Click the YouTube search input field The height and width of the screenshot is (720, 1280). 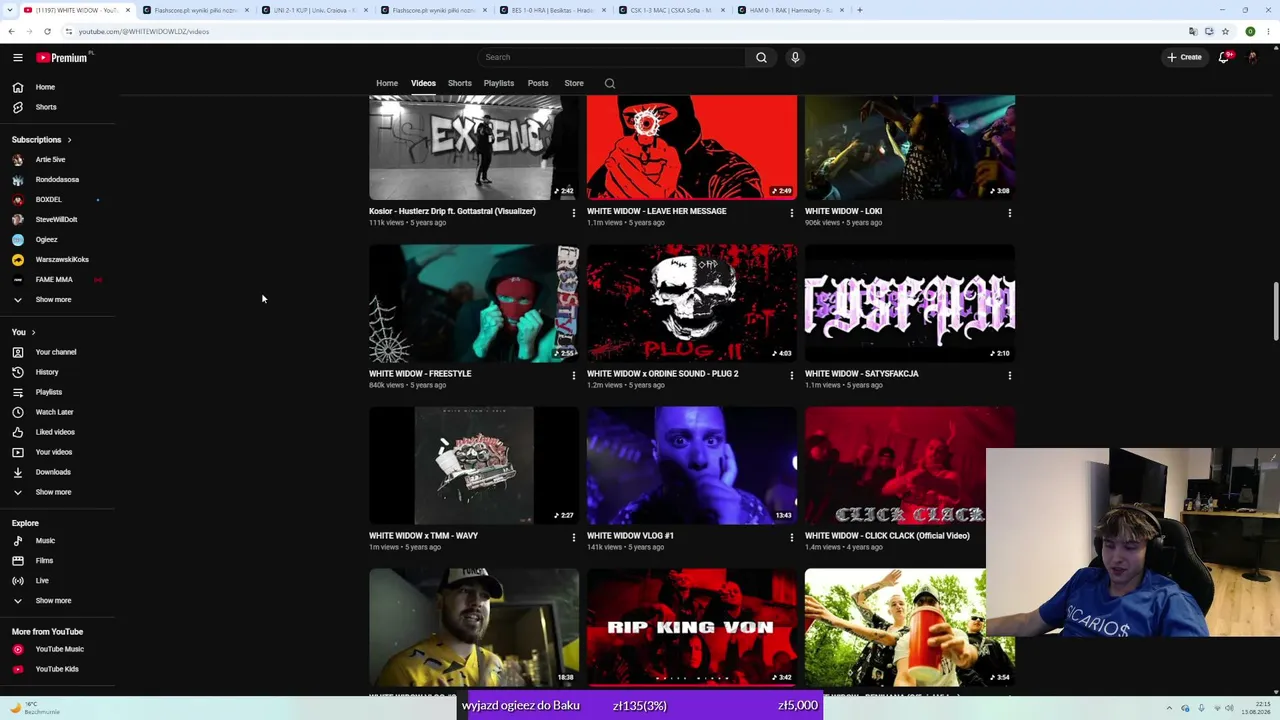(610, 58)
